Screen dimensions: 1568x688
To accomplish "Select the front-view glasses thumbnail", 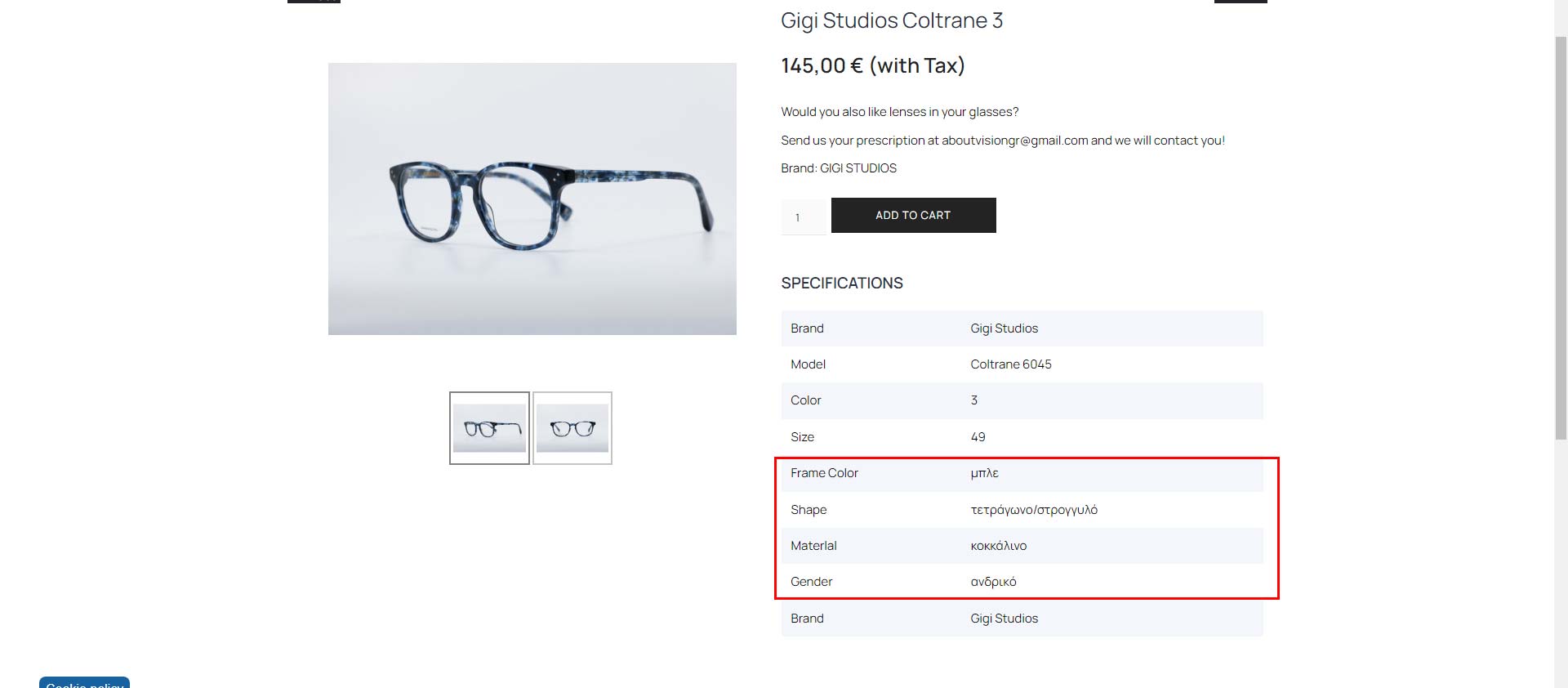I will (x=572, y=428).
